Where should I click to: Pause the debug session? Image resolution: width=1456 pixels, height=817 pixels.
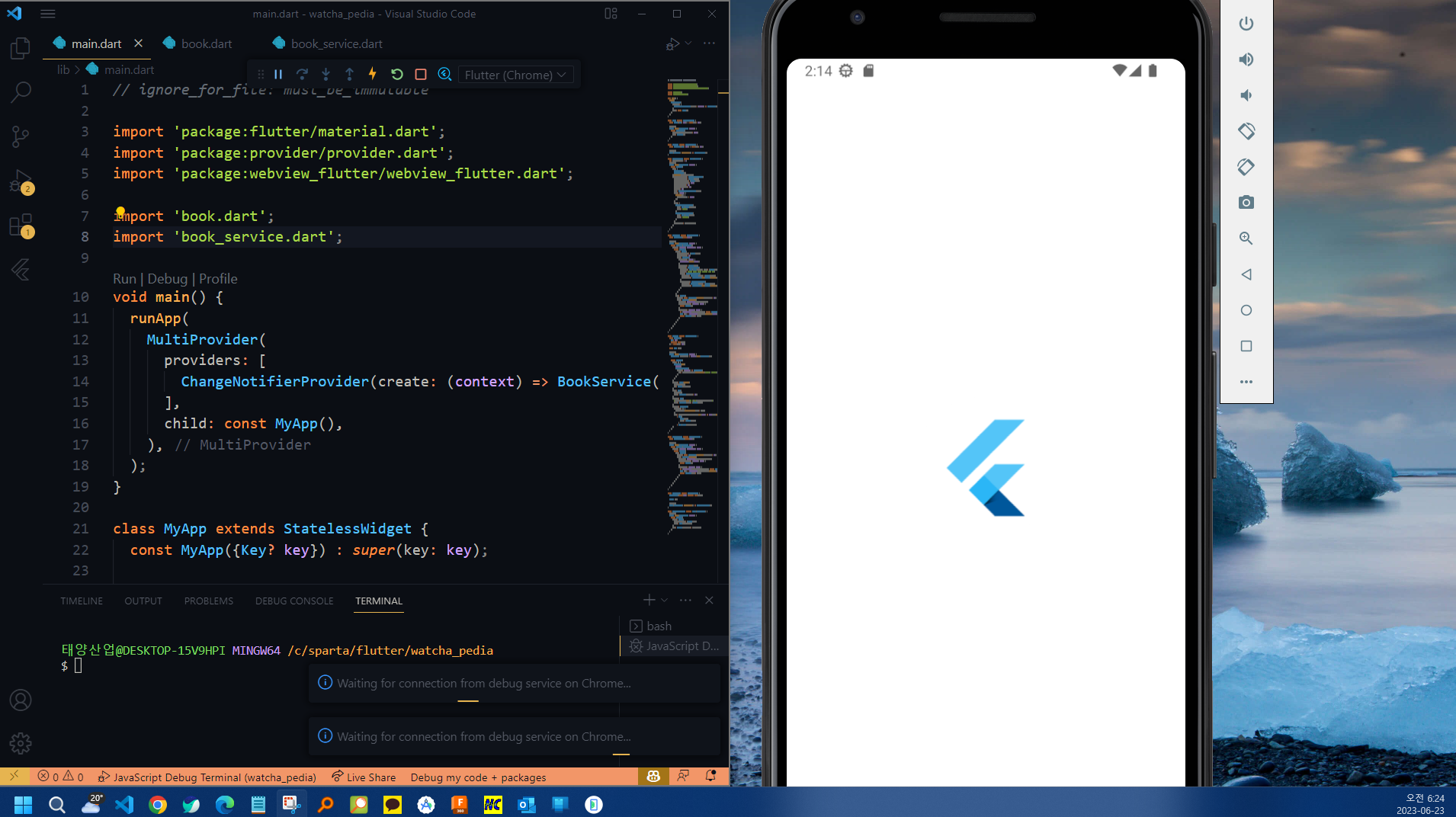coord(278,74)
